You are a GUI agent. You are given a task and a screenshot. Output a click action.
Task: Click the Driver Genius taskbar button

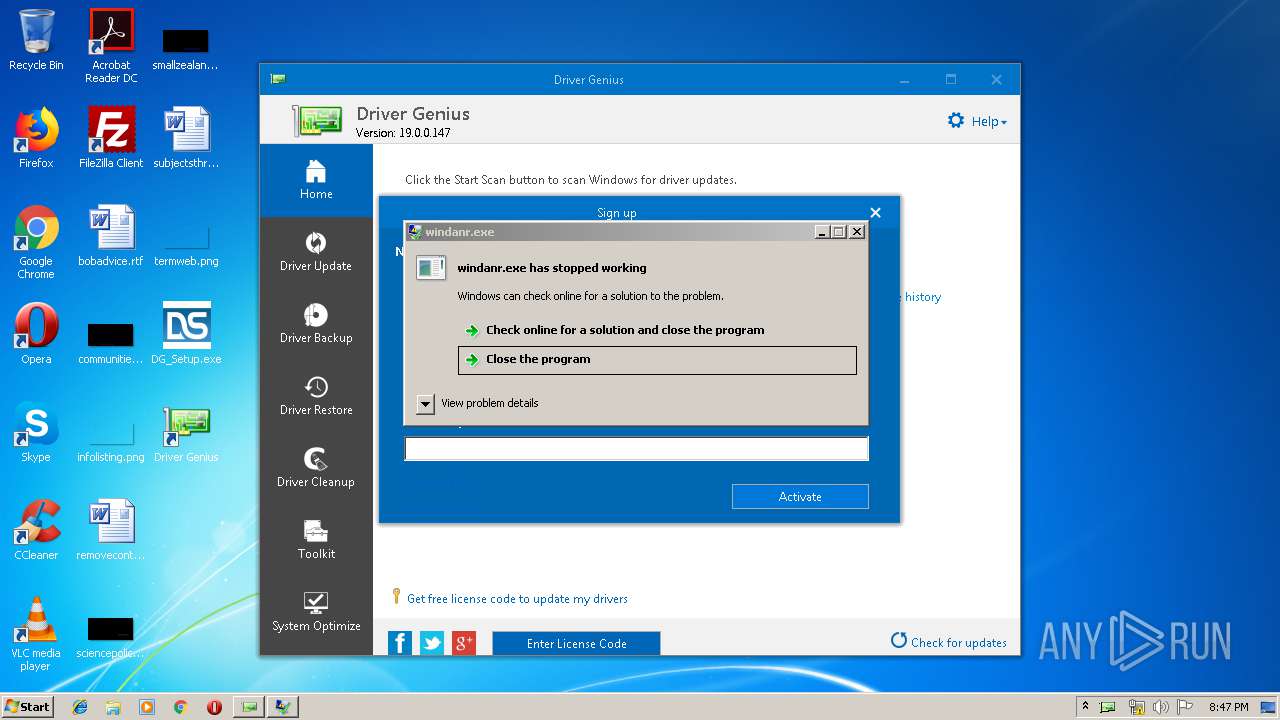coord(249,707)
